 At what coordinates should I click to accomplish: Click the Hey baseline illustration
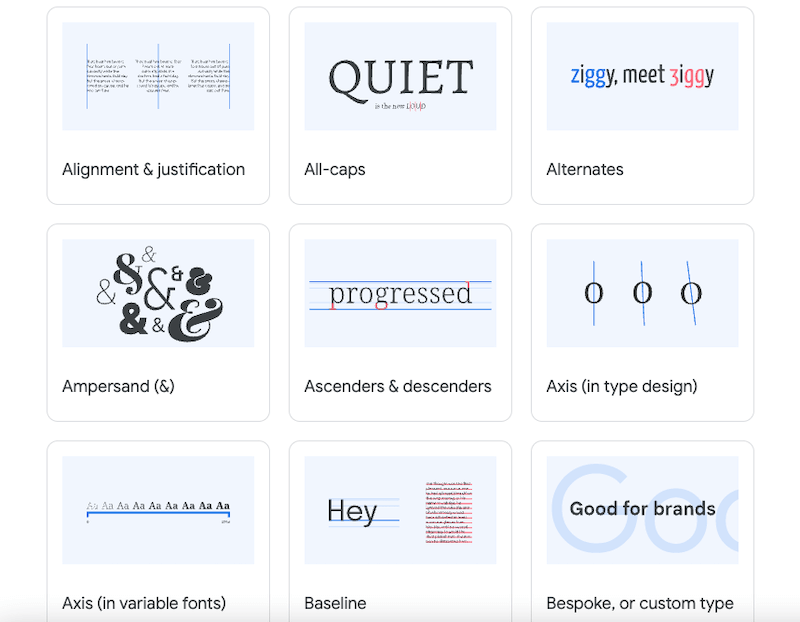point(400,509)
